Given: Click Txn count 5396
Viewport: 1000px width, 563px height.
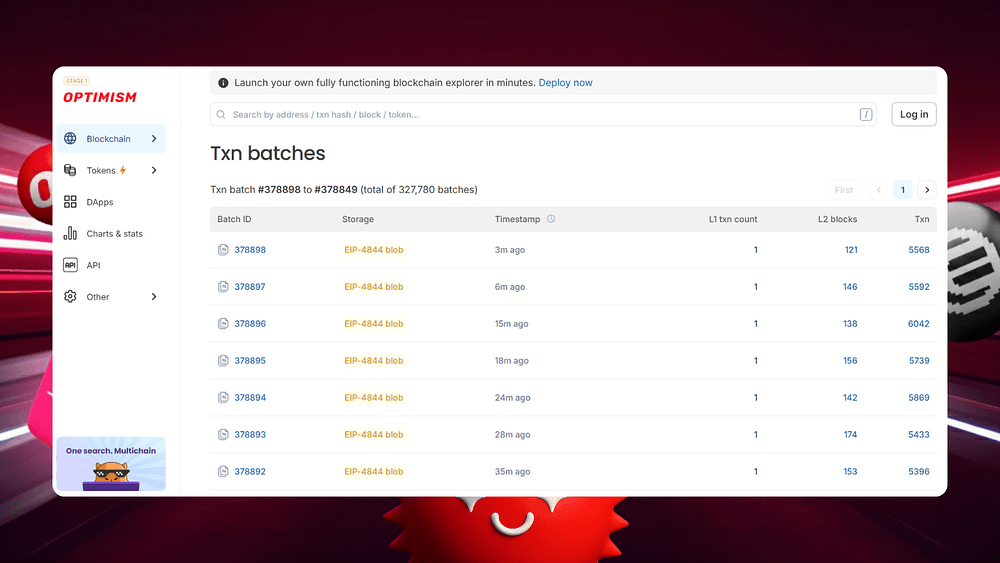Looking at the screenshot, I should (x=919, y=472).
